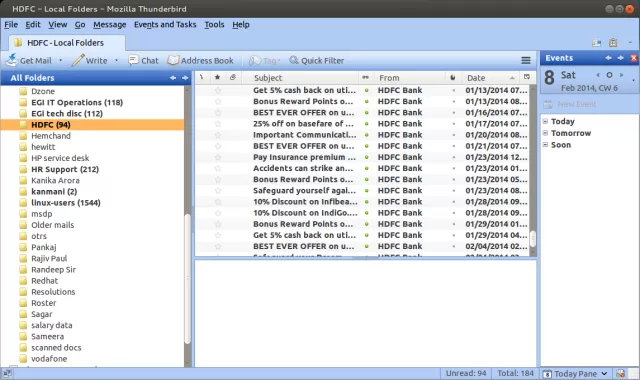Open the hamburger application menu
The width and height of the screenshot is (640, 380).
point(526,60)
